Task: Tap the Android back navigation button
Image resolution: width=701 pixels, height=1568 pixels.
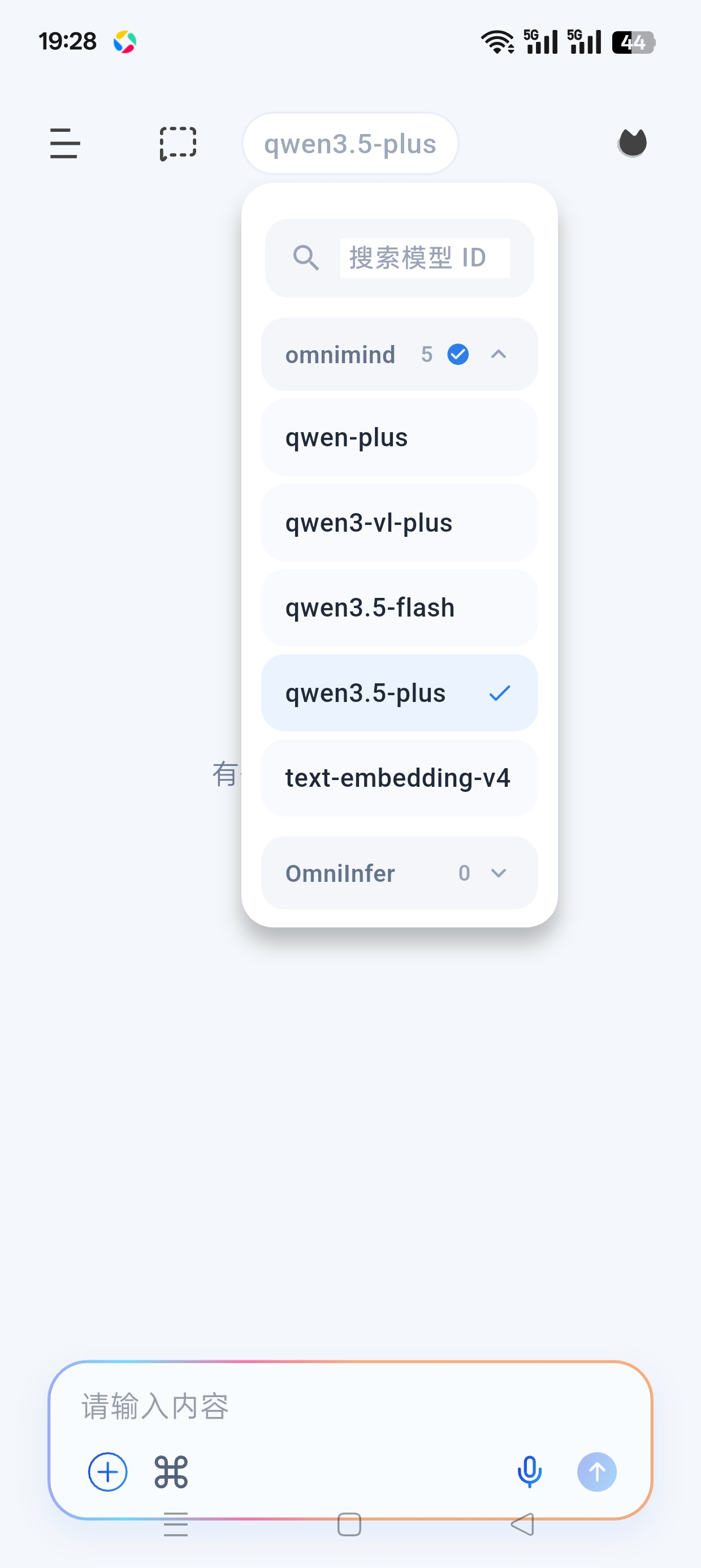Action: [522, 1524]
